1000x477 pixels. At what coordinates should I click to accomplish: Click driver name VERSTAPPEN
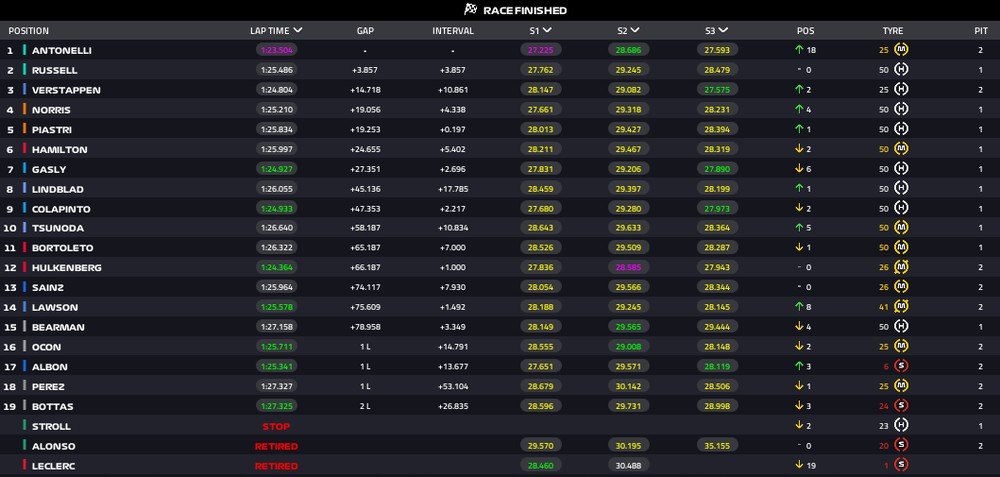pyautogui.click(x=66, y=90)
